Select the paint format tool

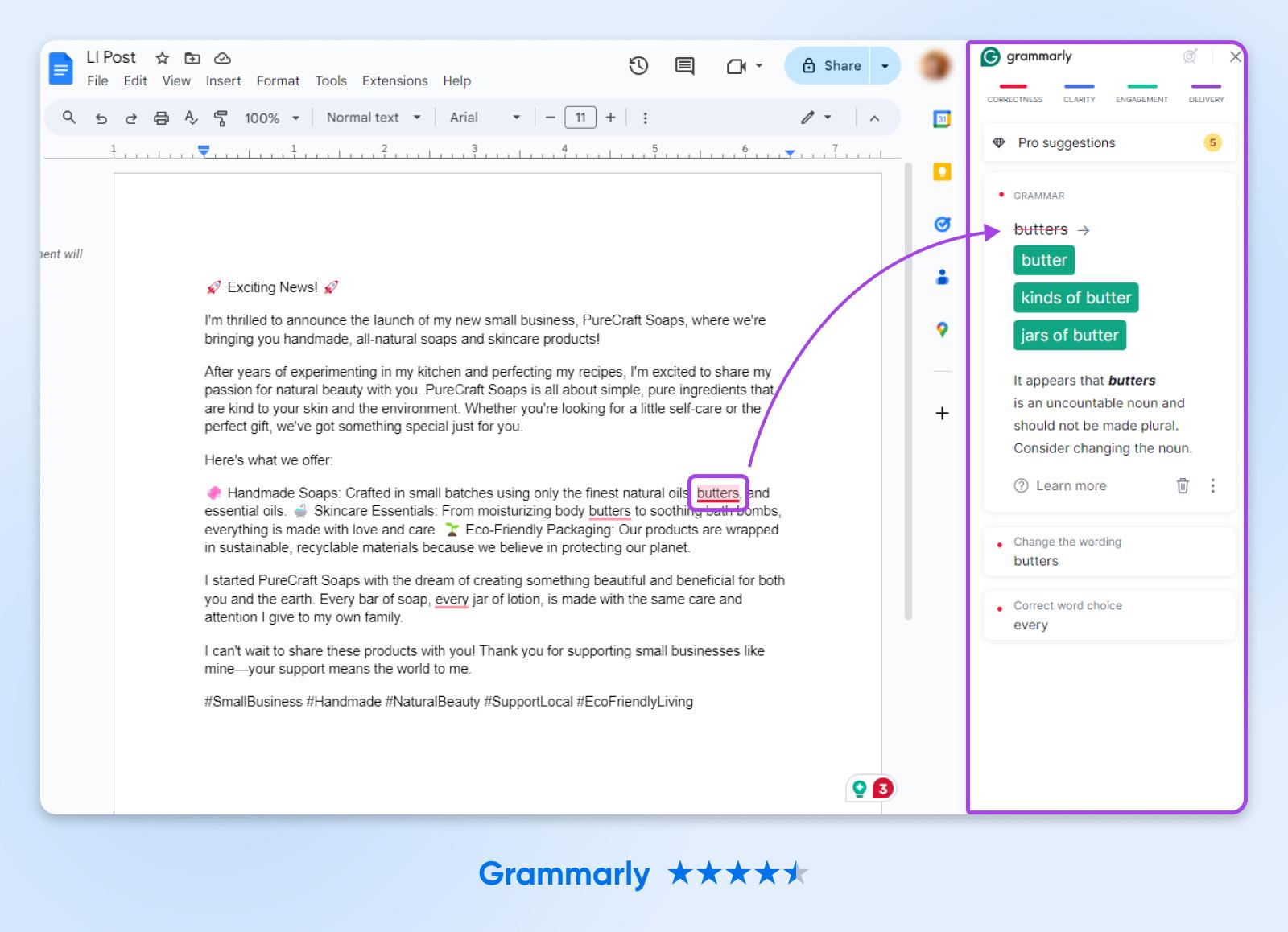point(221,118)
